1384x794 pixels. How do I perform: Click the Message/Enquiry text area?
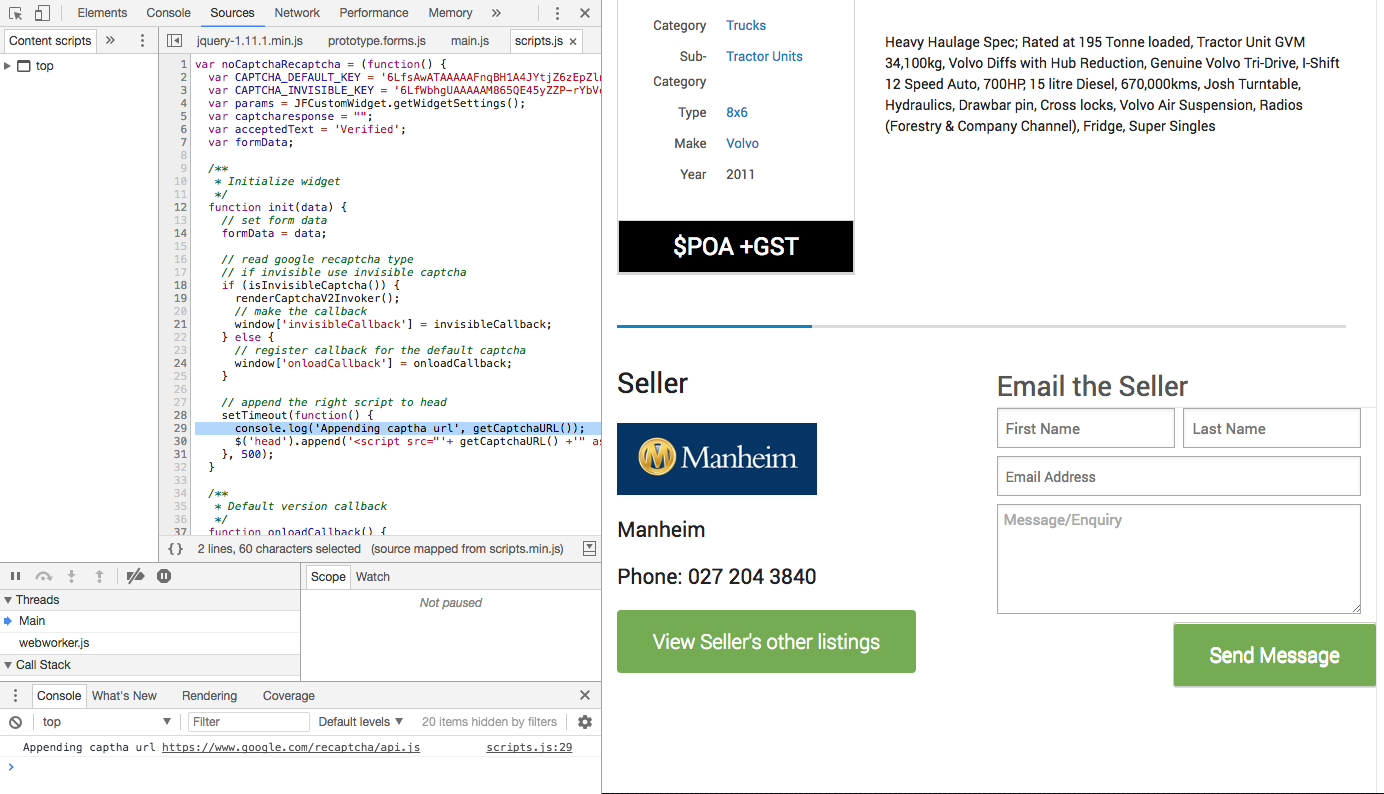(x=1179, y=559)
